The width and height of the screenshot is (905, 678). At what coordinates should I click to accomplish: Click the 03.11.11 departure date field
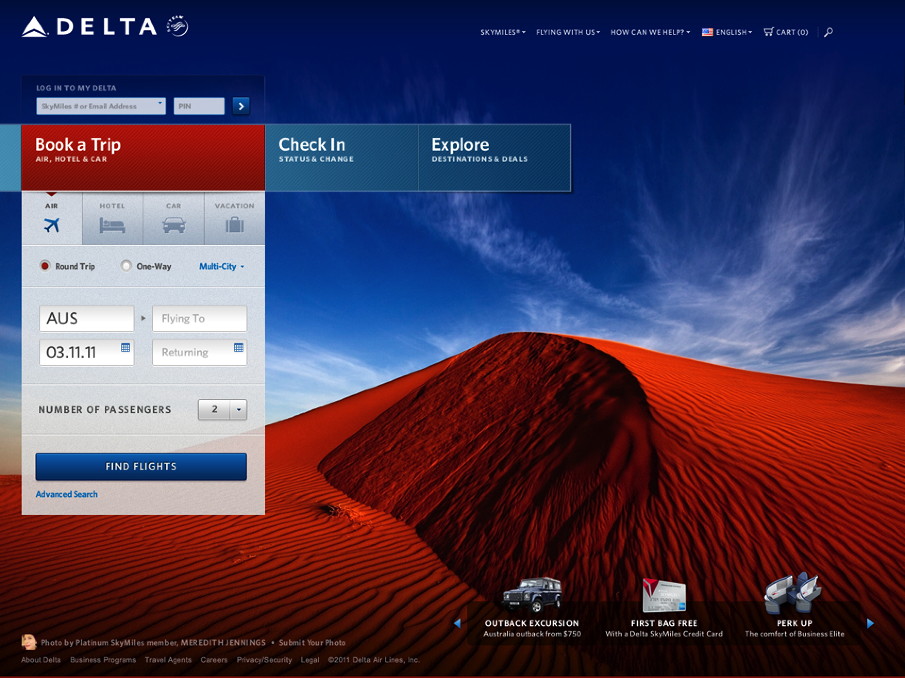[87, 353]
